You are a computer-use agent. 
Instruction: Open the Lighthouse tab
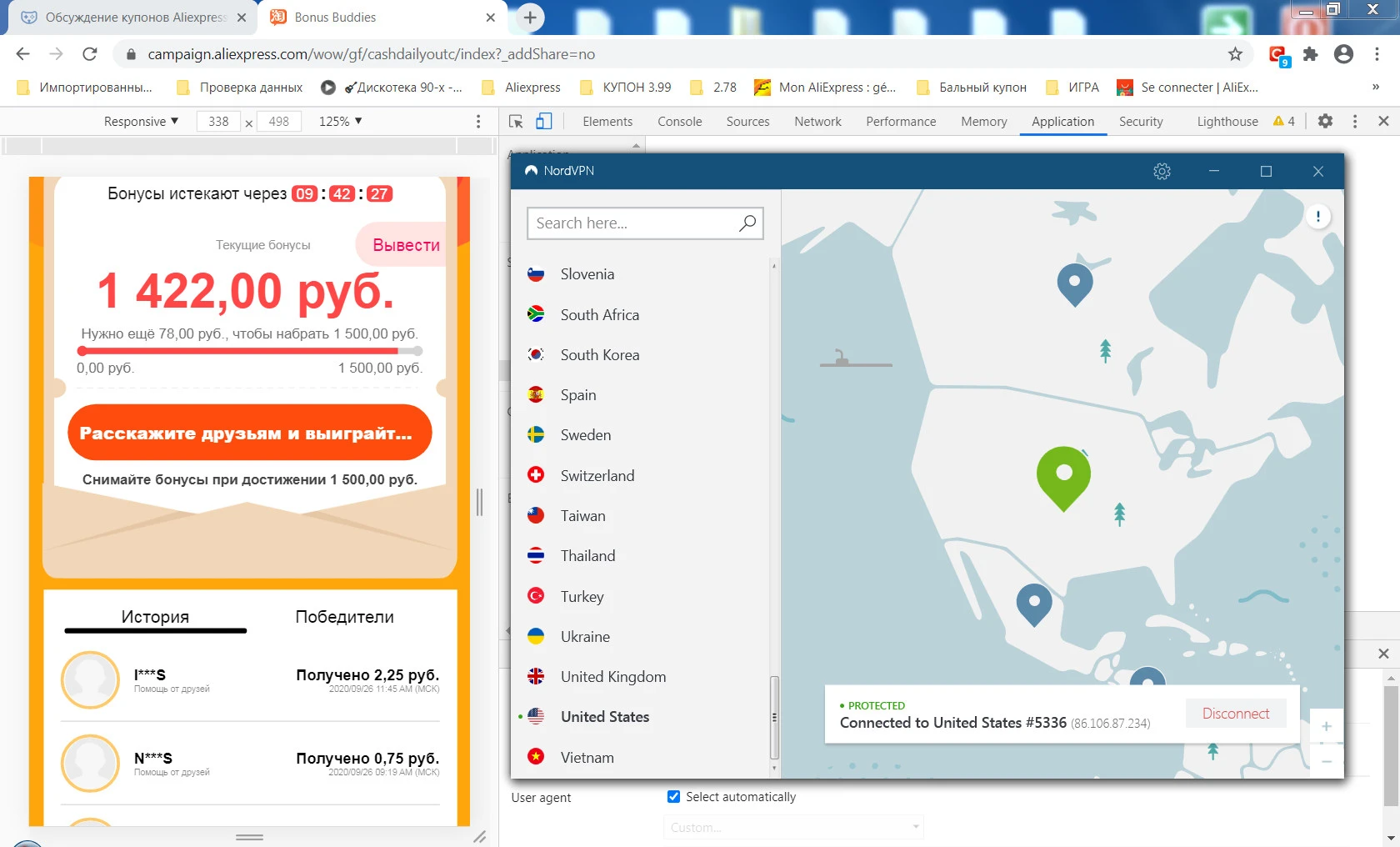pyautogui.click(x=1227, y=122)
